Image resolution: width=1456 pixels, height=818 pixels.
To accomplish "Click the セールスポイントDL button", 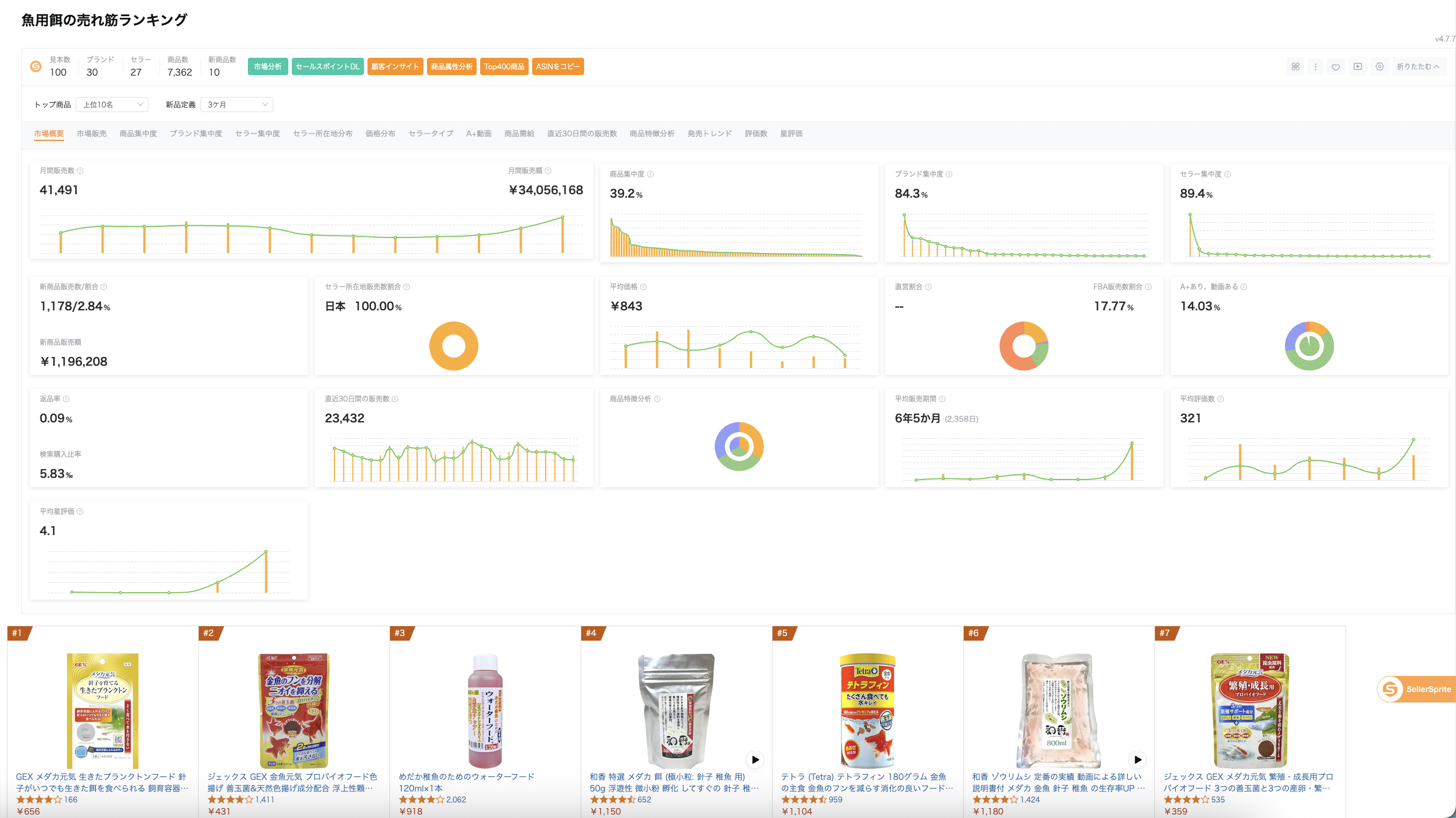I will coord(328,66).
